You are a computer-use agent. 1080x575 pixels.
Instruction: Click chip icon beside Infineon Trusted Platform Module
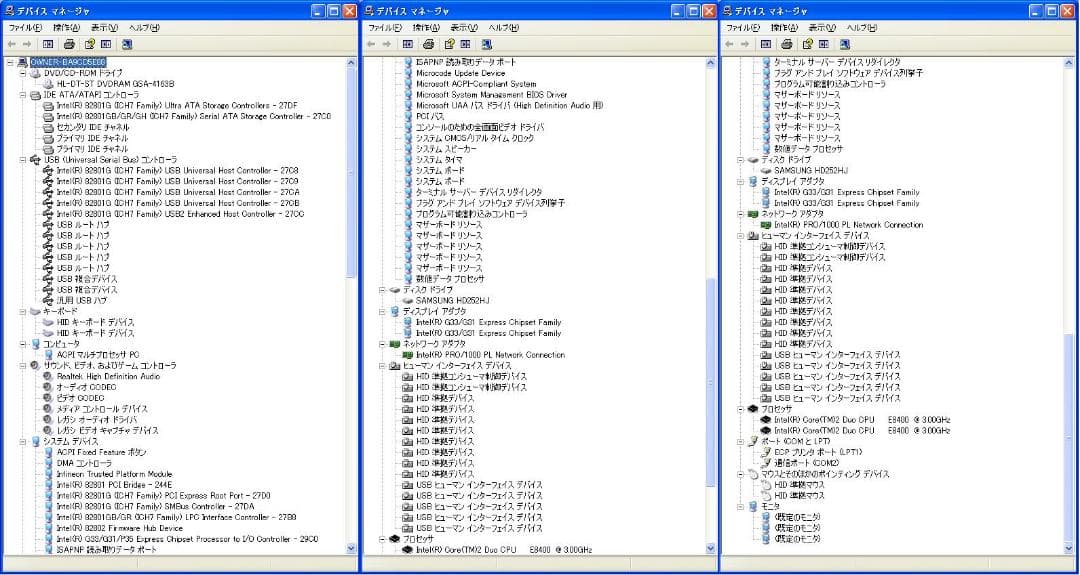click(x=48, y=474)
